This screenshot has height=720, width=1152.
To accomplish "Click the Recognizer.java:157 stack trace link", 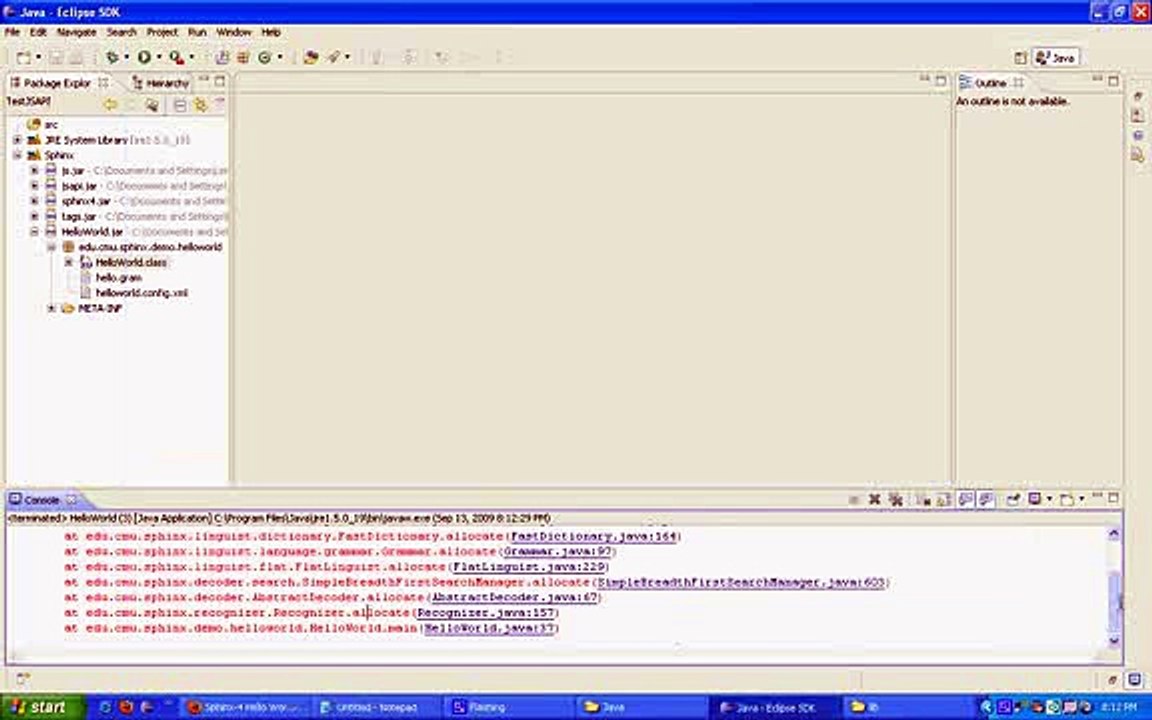I will pyautogui.click(x=486, y=613).
